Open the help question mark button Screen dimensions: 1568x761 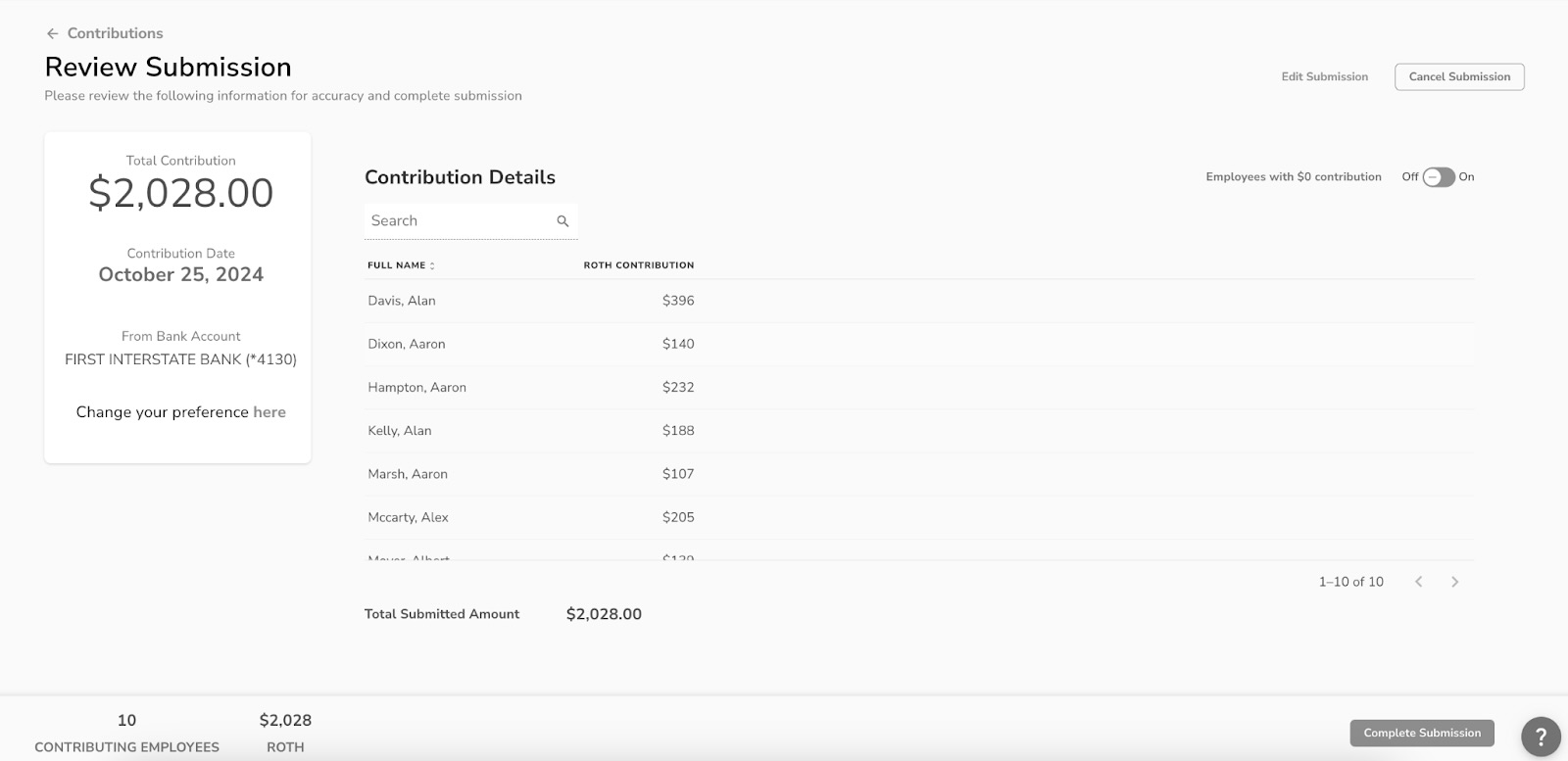click(1540, 737)
